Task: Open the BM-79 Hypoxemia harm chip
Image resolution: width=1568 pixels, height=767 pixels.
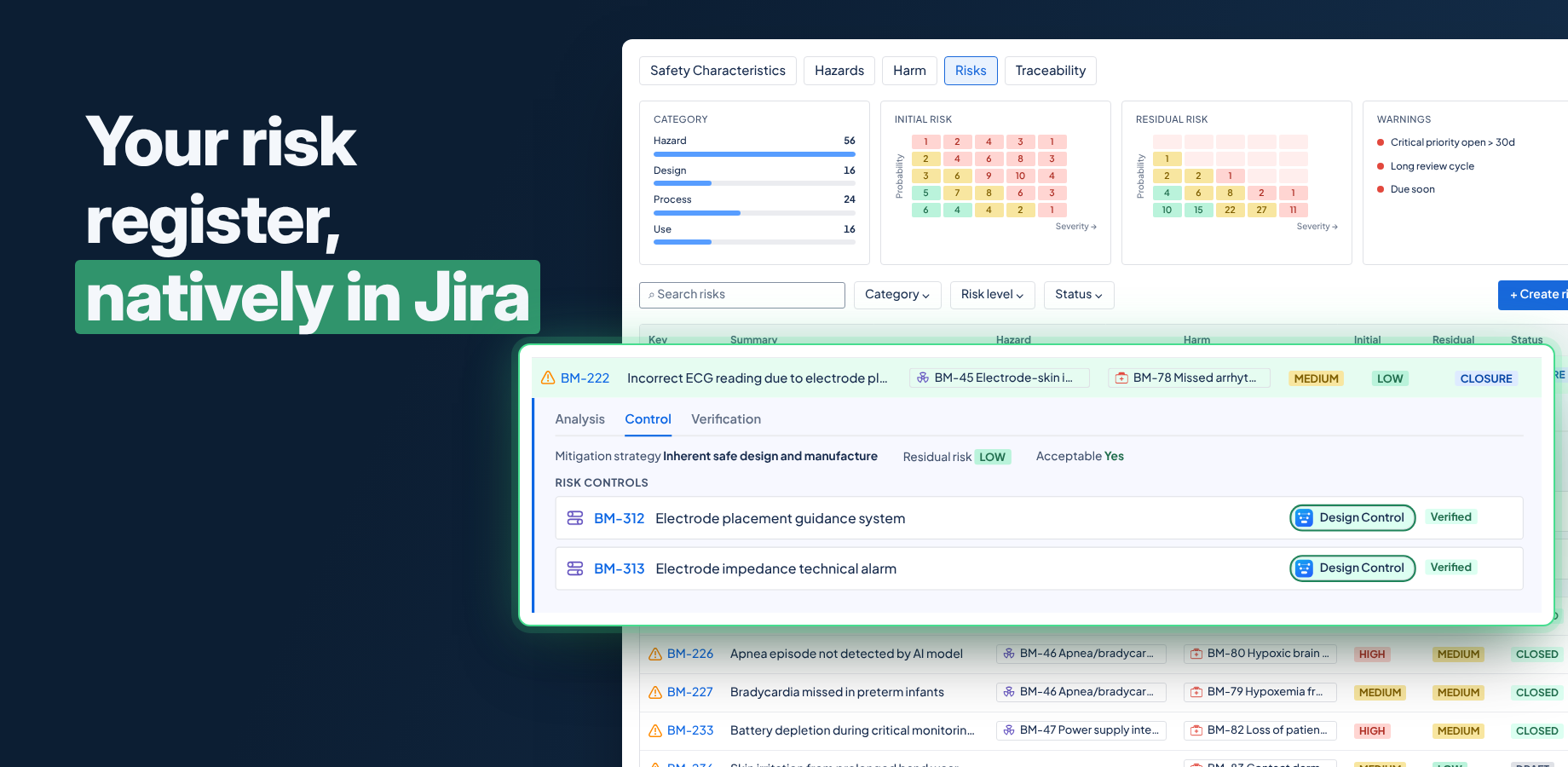Action: click(1260, 692)
